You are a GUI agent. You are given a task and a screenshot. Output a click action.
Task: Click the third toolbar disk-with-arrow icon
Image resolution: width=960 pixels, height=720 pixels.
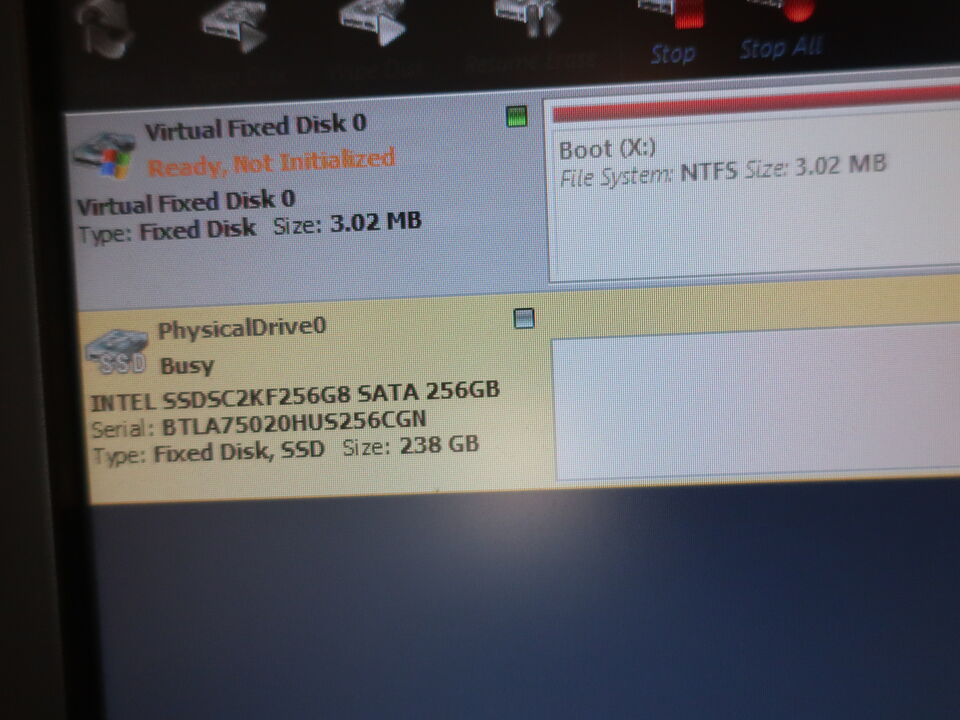tap(373, 22)
